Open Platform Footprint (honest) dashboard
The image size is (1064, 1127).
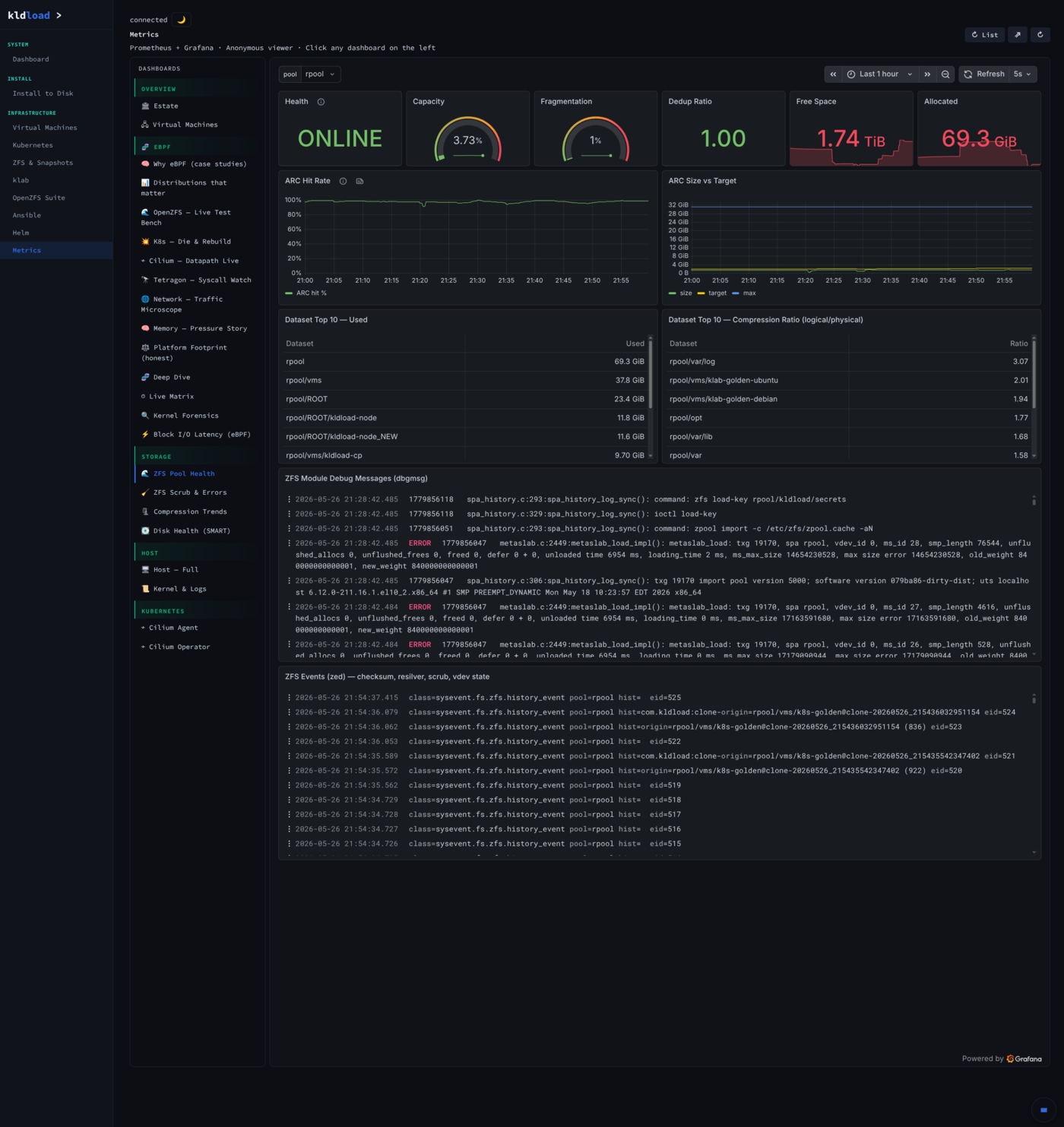tap(197, 353)
